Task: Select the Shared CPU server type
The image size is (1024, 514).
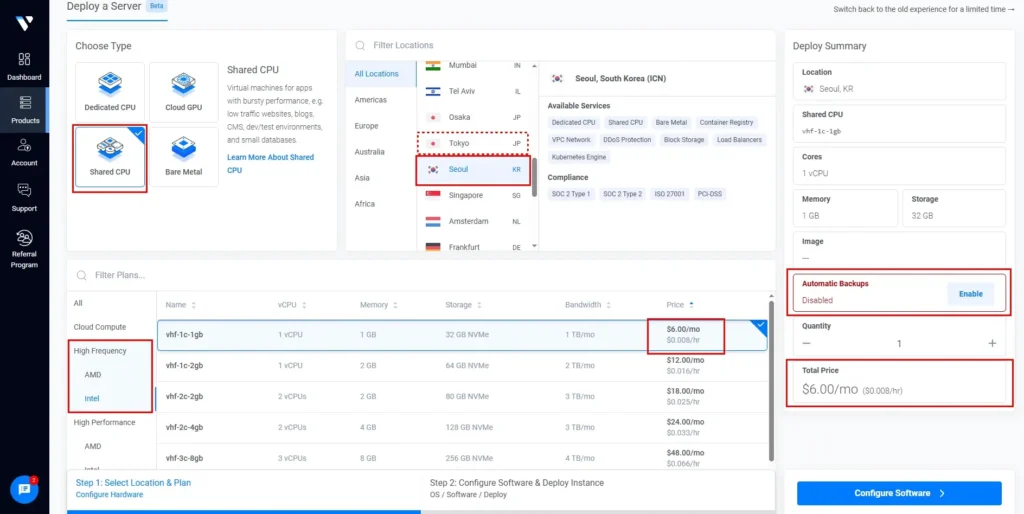Action: click(x=110, y=157)
